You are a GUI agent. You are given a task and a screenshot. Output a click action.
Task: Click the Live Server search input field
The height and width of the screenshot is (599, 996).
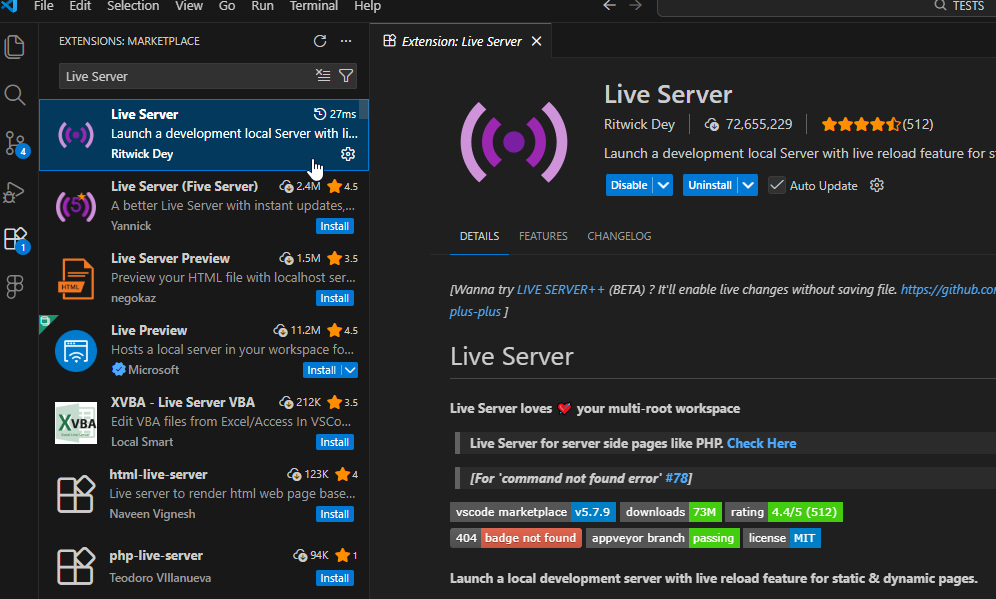(x=185, y=76)
